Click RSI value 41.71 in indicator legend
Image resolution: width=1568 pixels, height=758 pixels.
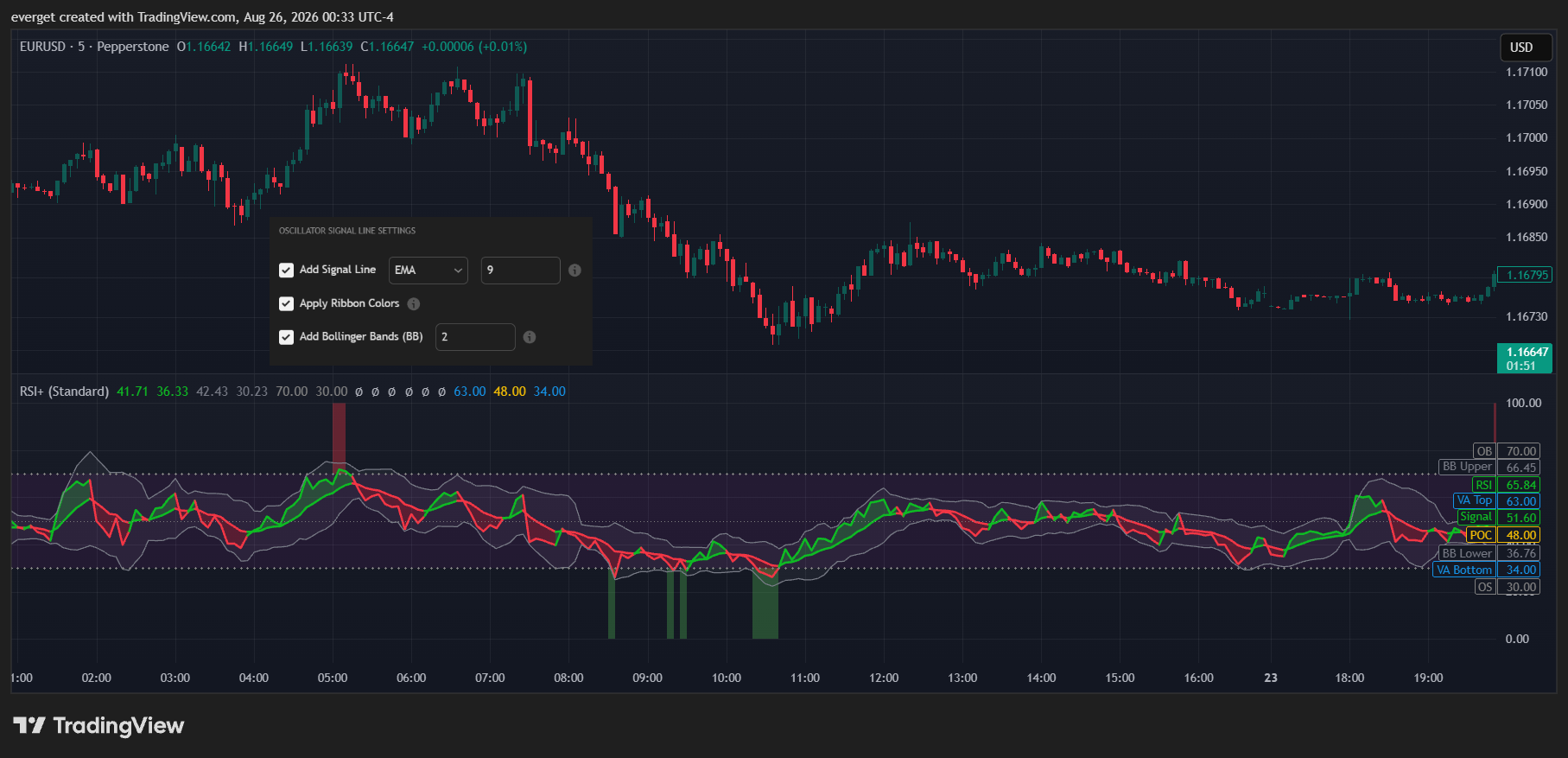tap(132, 392)
